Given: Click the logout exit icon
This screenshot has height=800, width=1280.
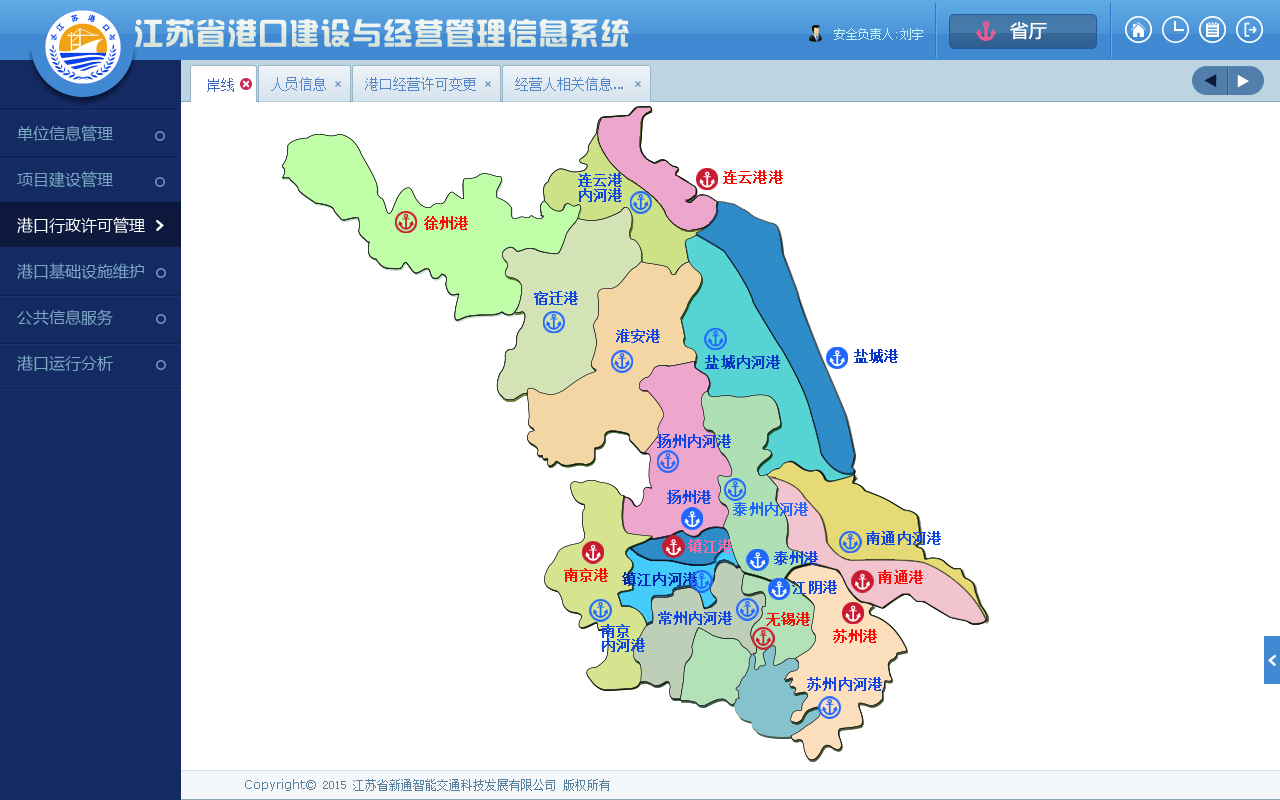Looking at the screenshot, I should point(1249,30).
